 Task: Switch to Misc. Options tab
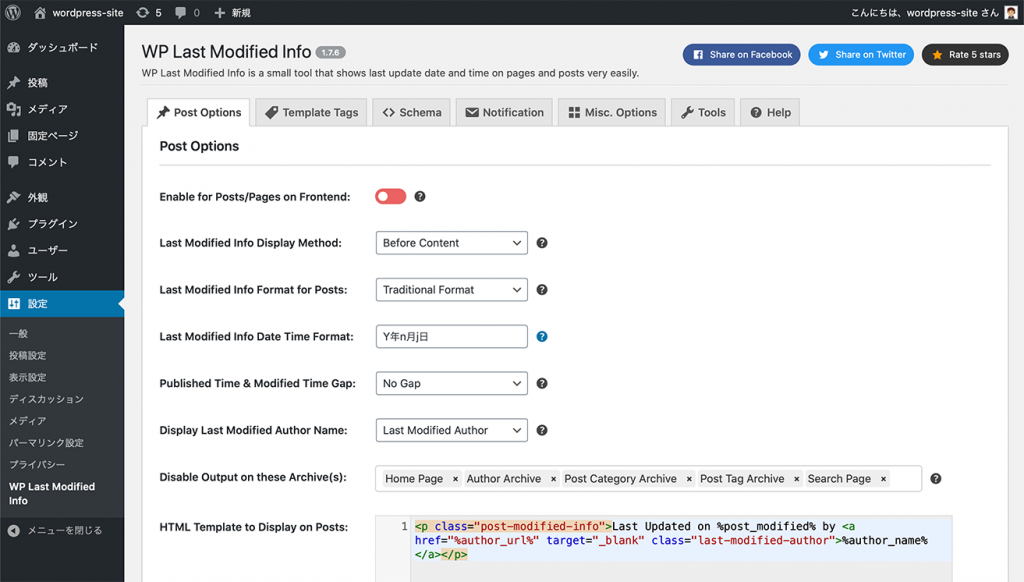tap(612, 112)
